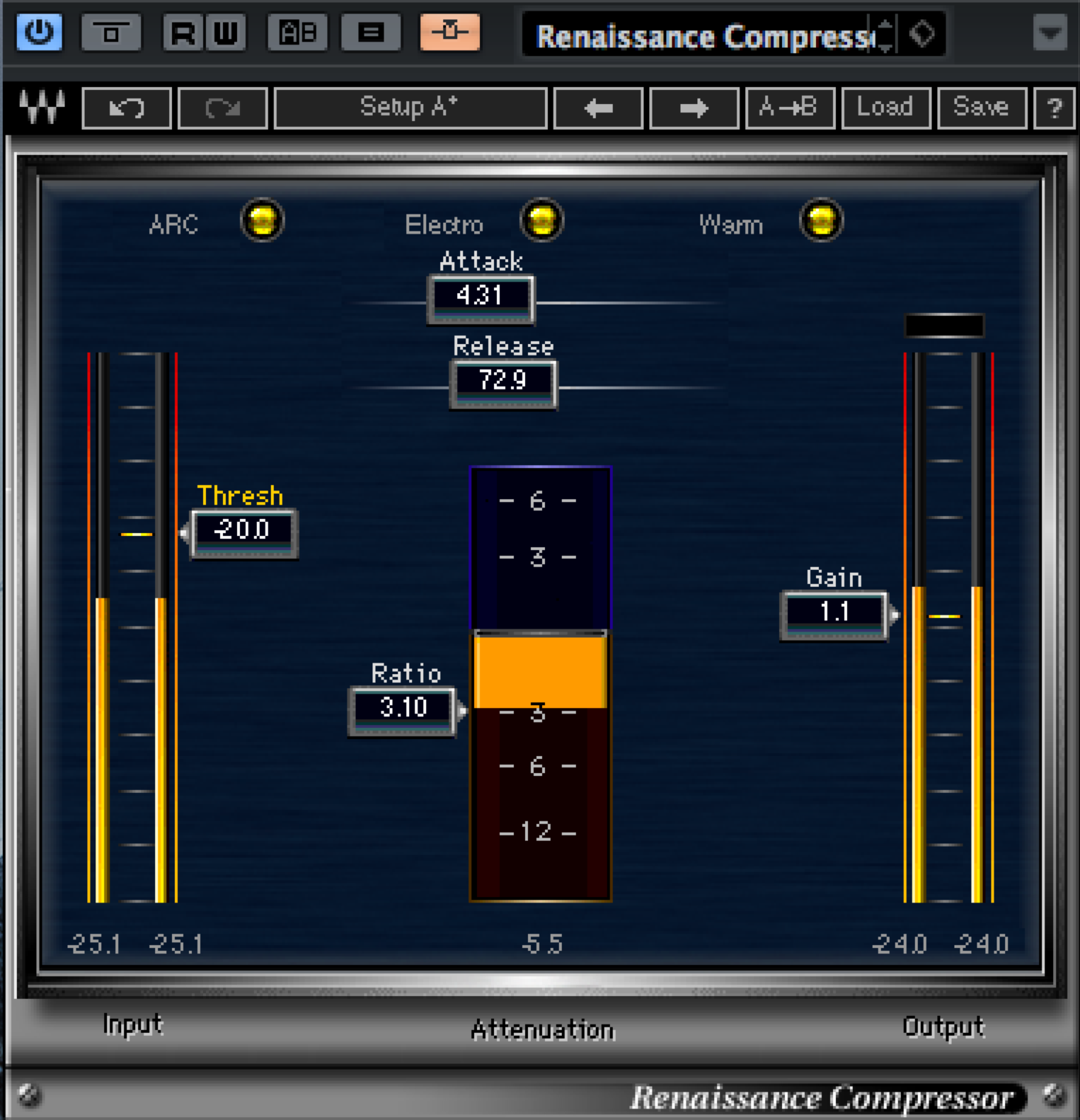Undo the last change with Undo arrow

point(127,108)
